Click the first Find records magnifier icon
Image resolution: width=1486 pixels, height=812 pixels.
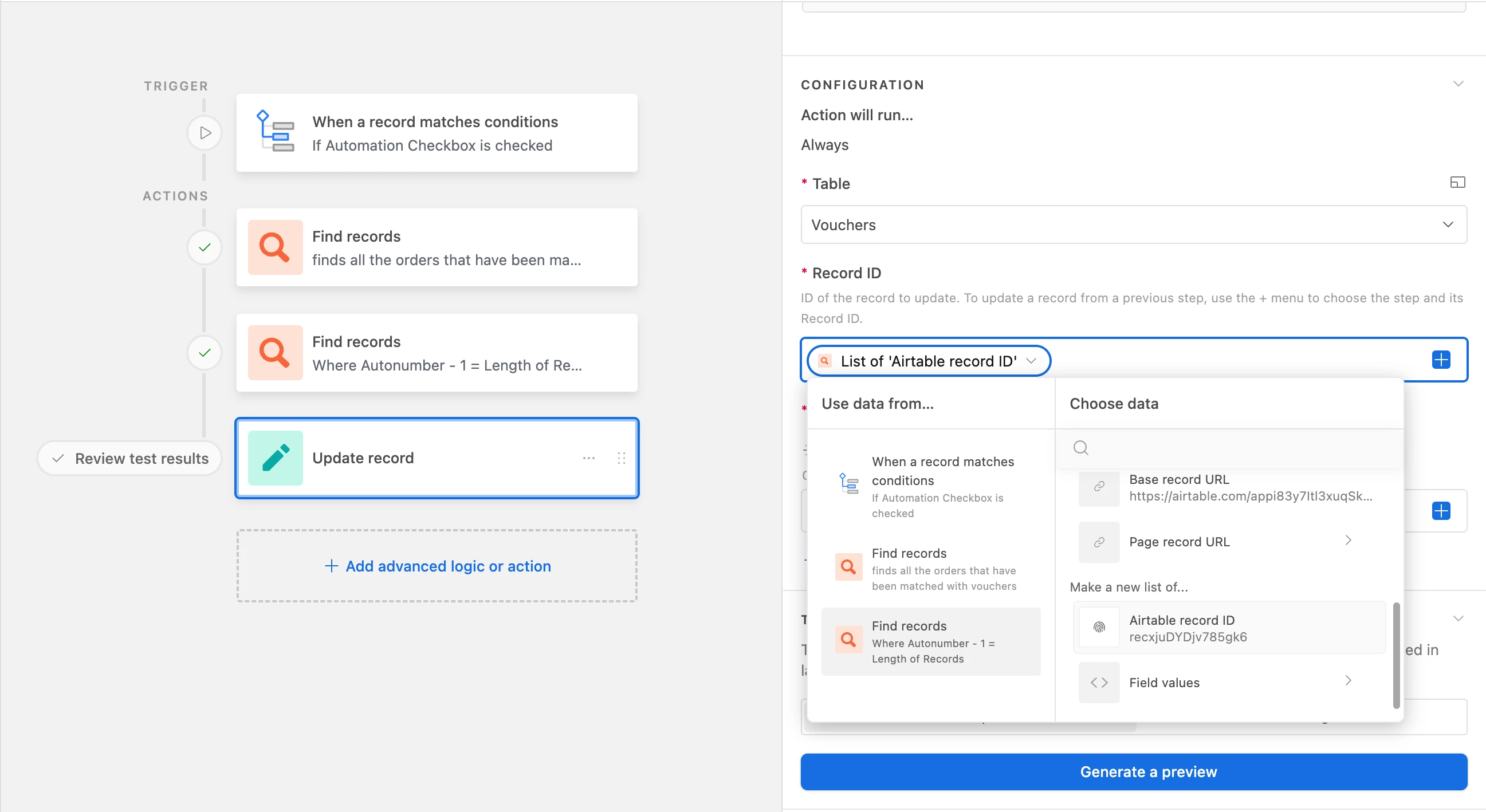pyautogui.click(x=275, y=247)
